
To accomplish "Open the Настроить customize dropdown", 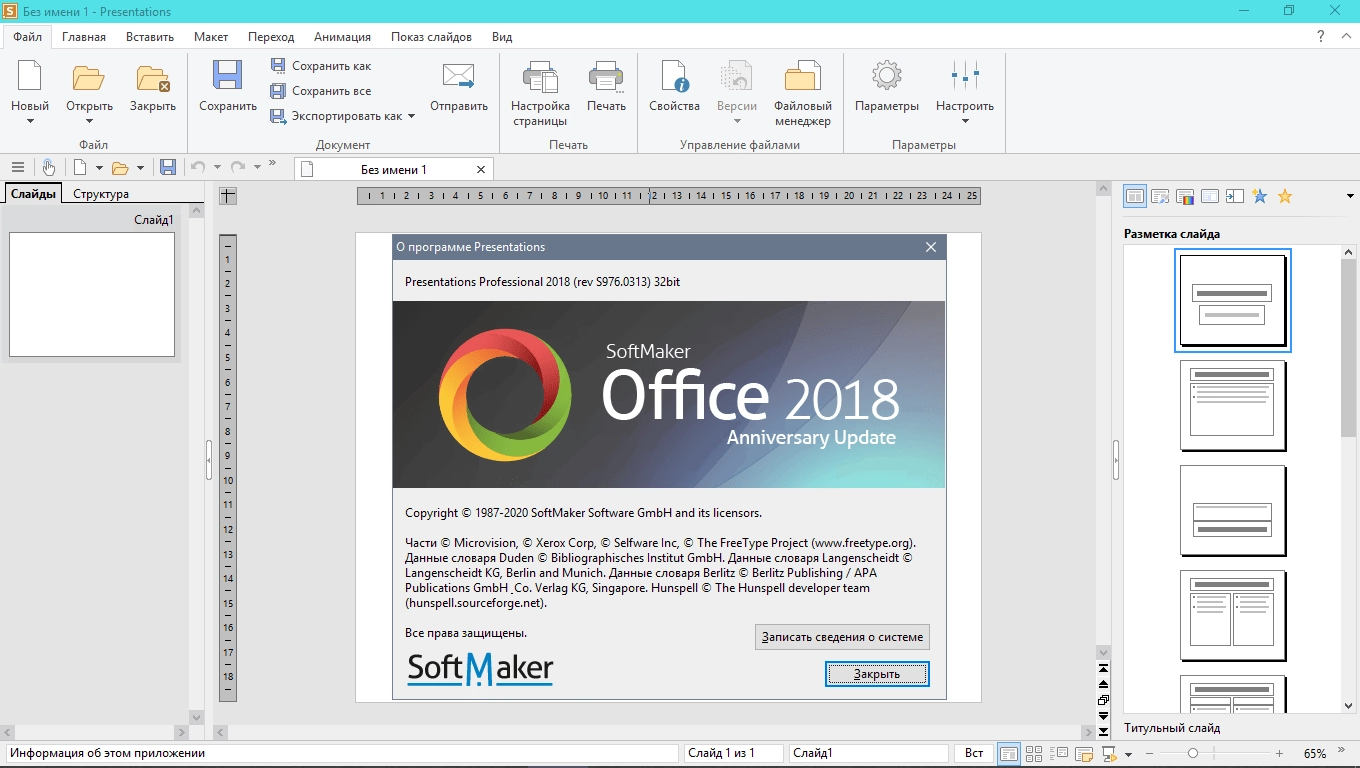I will (x=965, y=92).
